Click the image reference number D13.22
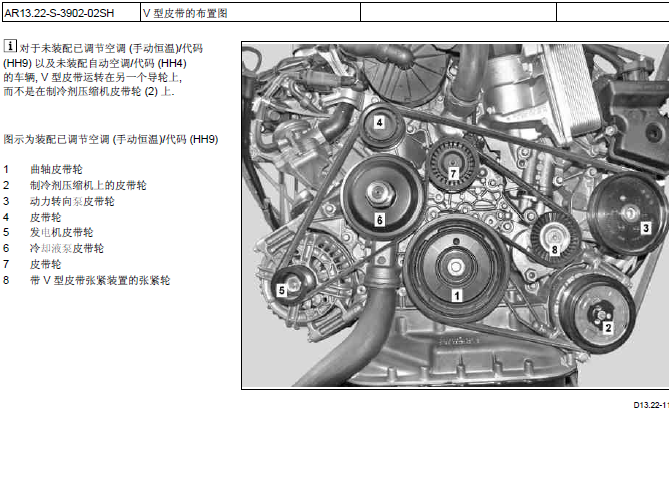This screenshot has width=669, height=500. click(651, 405)
